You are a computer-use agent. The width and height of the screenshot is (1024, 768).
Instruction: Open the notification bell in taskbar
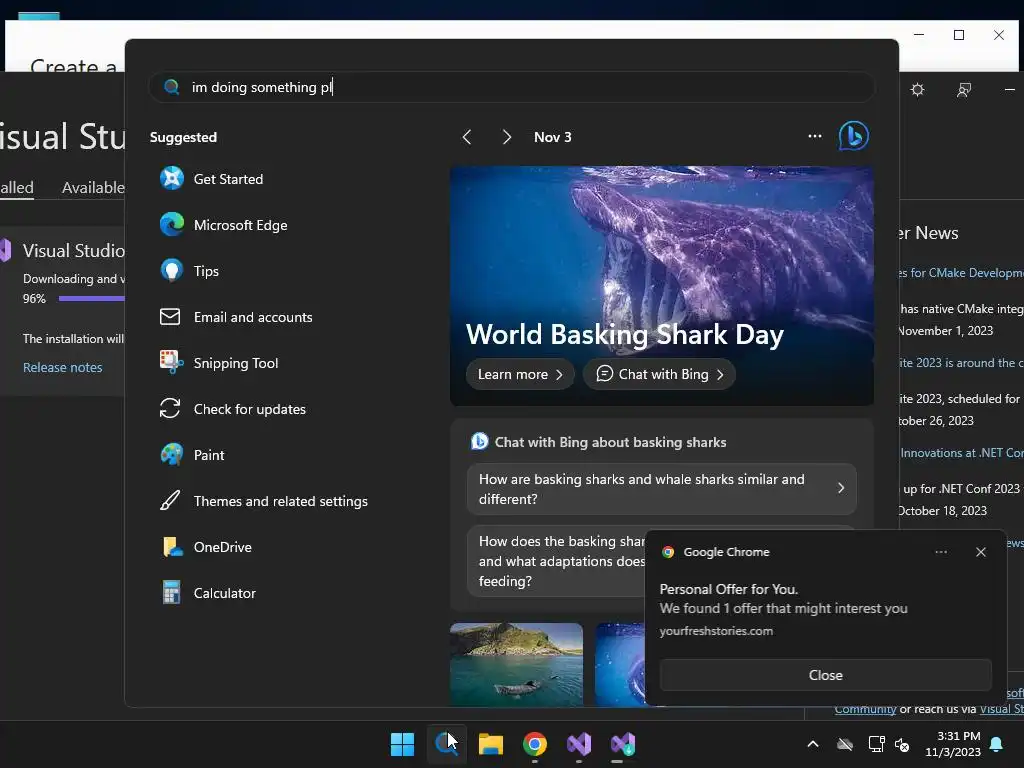click(997, 744)
